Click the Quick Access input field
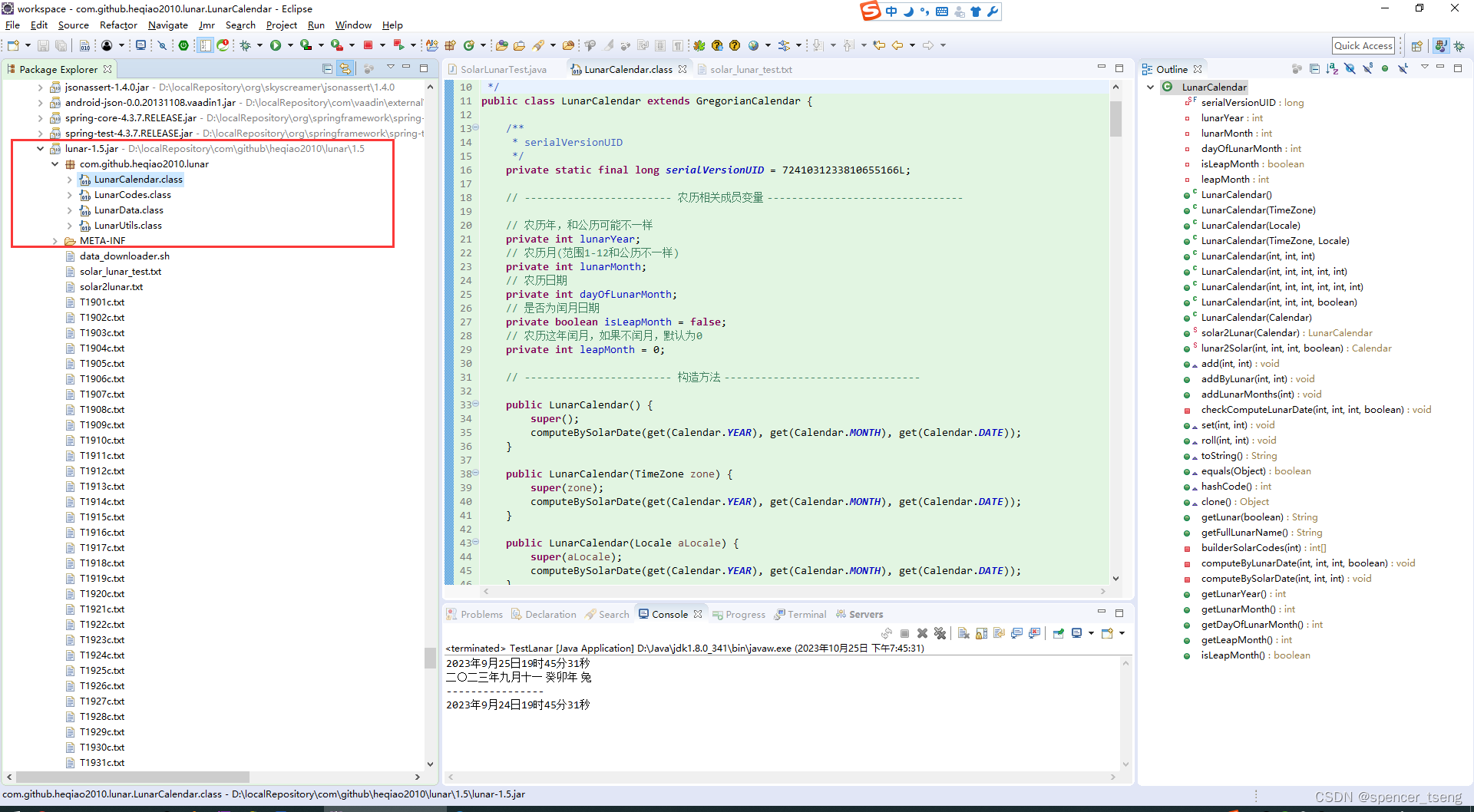Screen dimensions: 1474x812 [x=1363, y=45]
